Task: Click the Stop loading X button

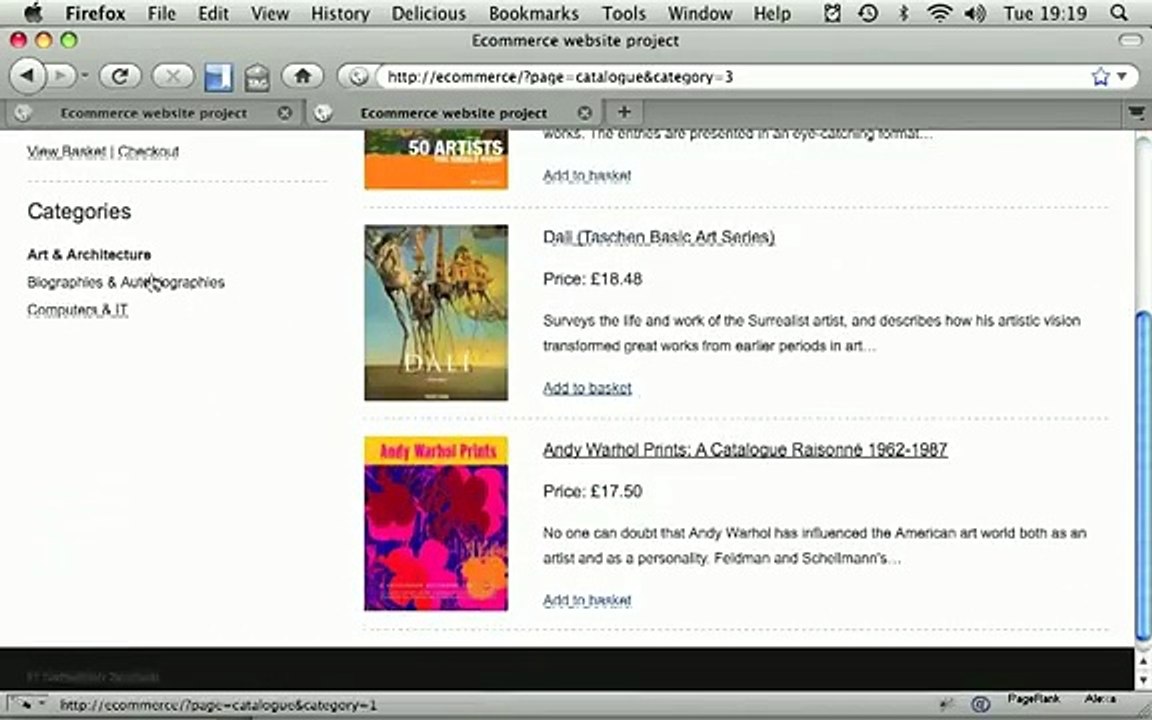Action: (173, 76)
